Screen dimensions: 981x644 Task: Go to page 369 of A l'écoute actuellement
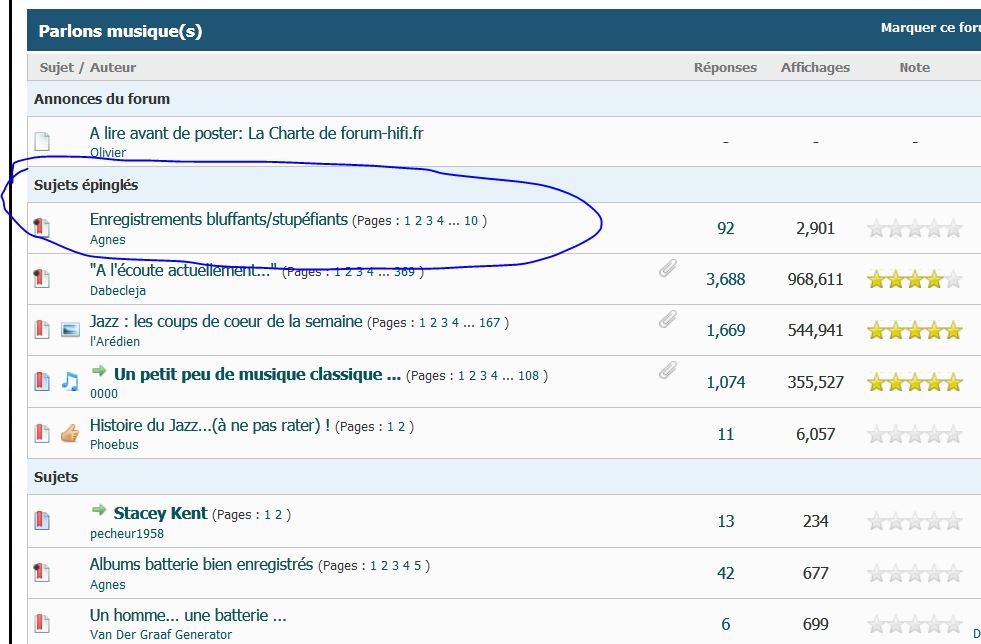pyautogui.click(x=404, y=272)
